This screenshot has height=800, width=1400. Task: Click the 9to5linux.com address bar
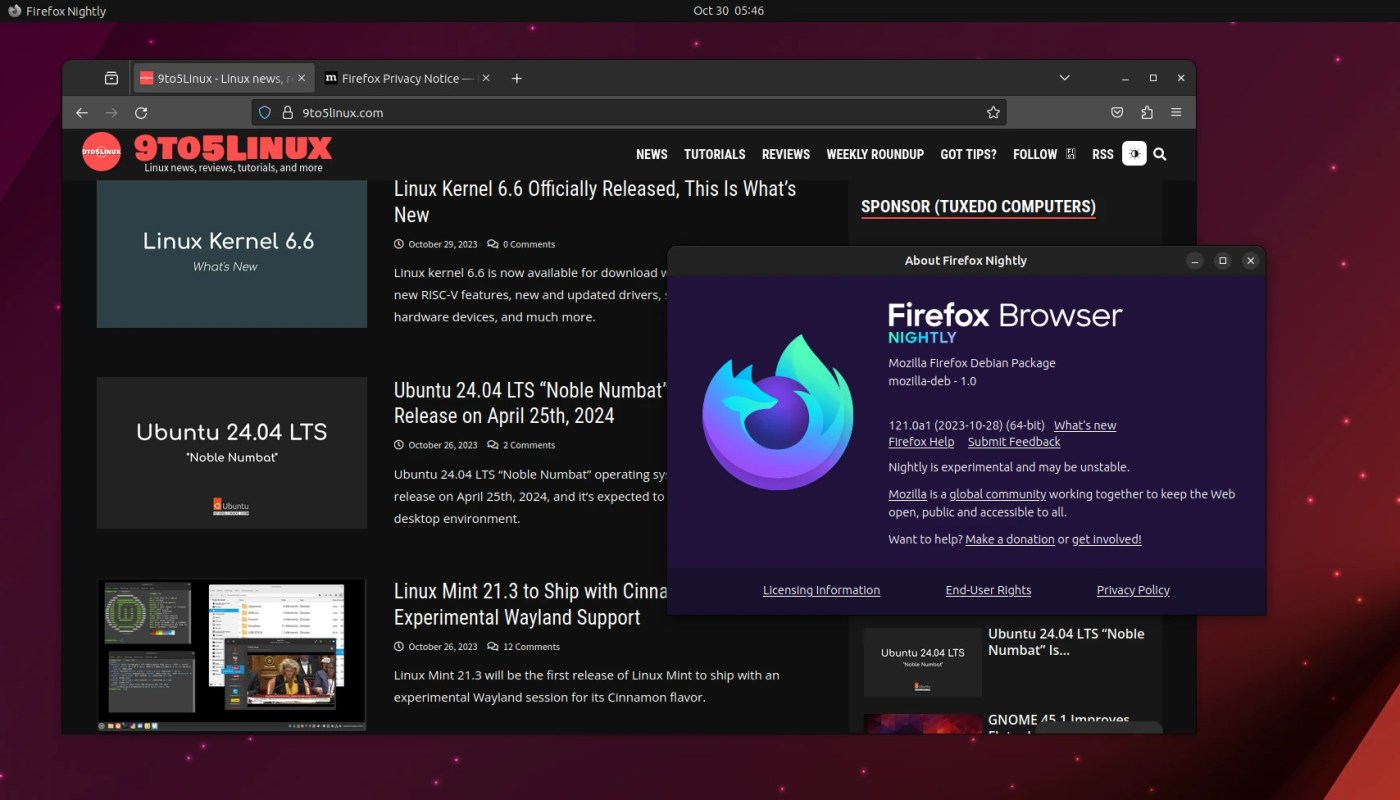pos(629,113)
